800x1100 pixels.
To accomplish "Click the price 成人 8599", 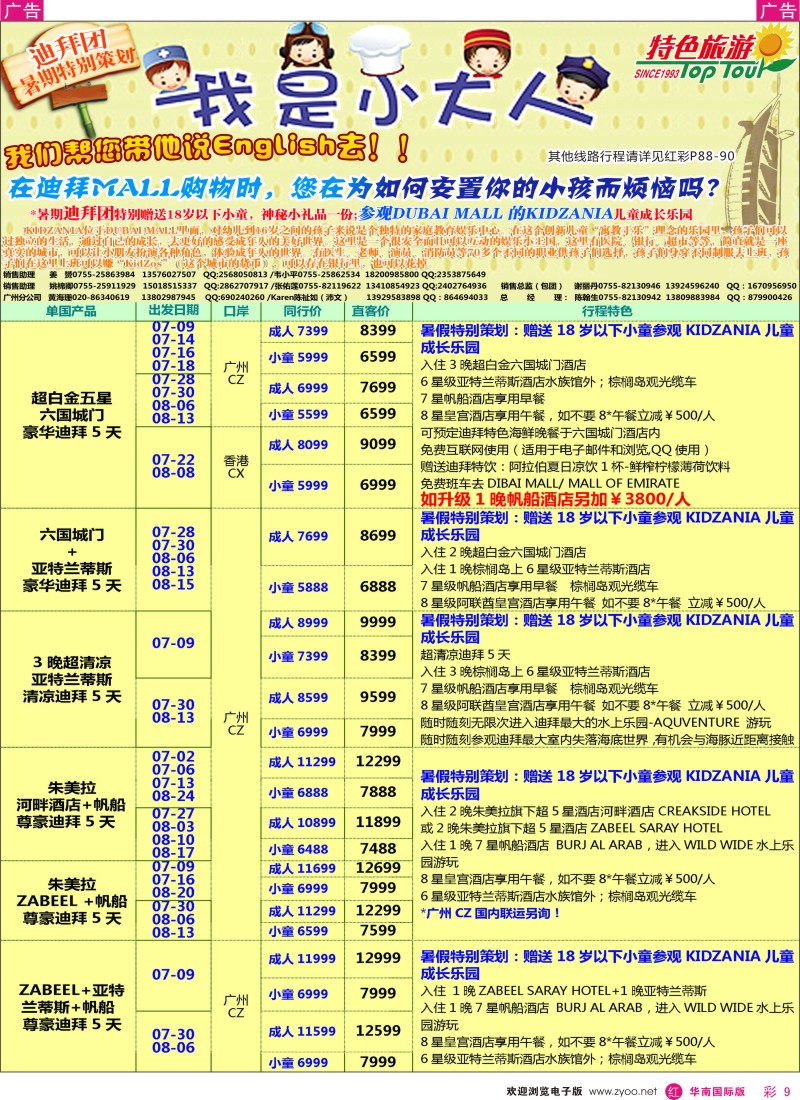I will pos(298,698).
